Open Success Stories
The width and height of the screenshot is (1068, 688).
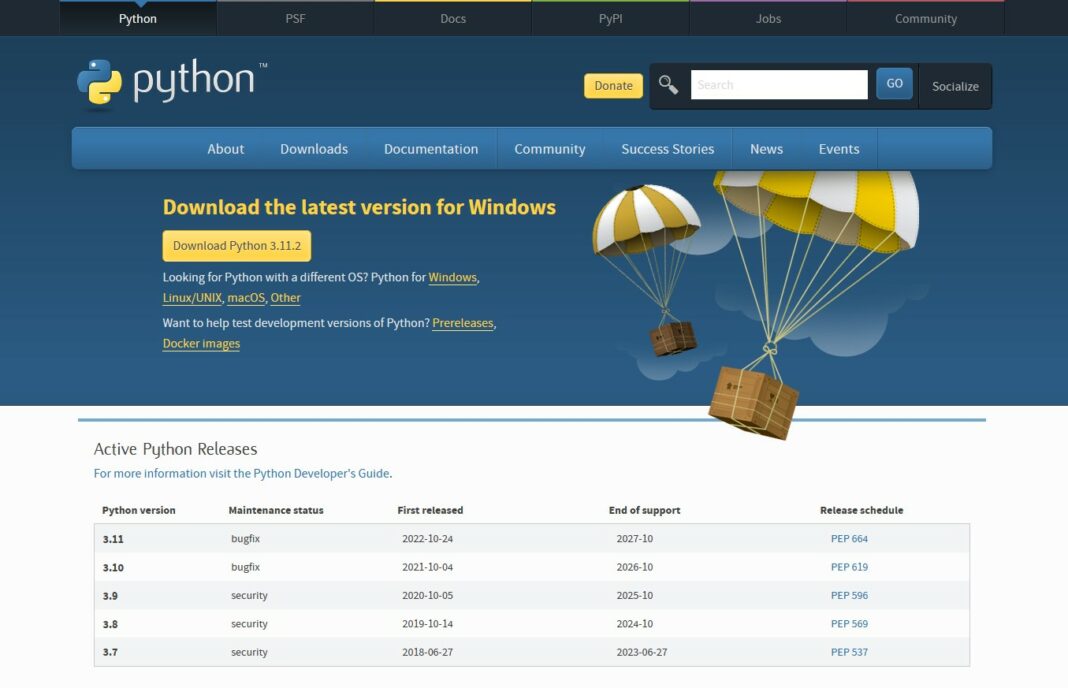[x=667, y=148]
